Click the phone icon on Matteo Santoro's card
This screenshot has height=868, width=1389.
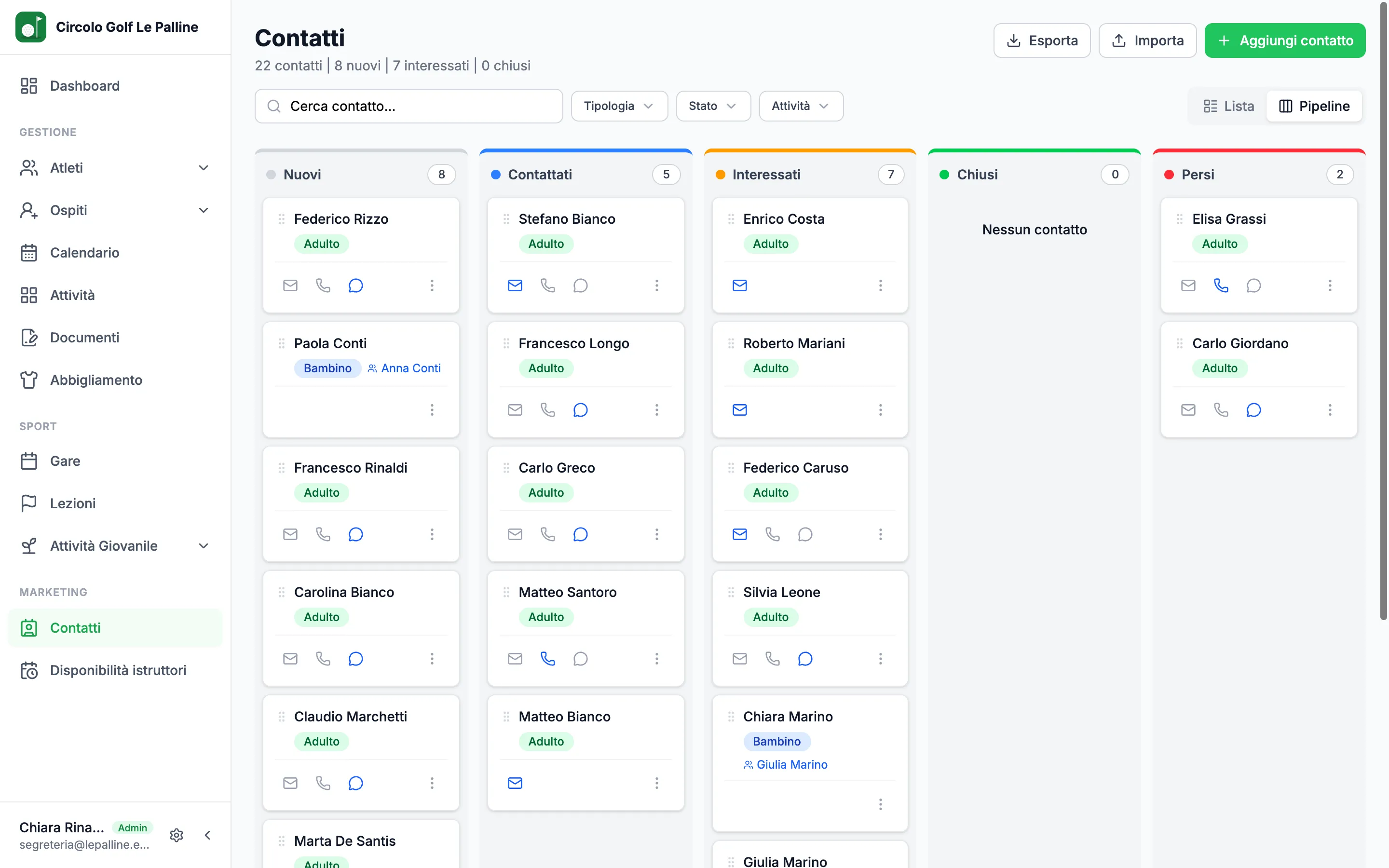(547, 658)
